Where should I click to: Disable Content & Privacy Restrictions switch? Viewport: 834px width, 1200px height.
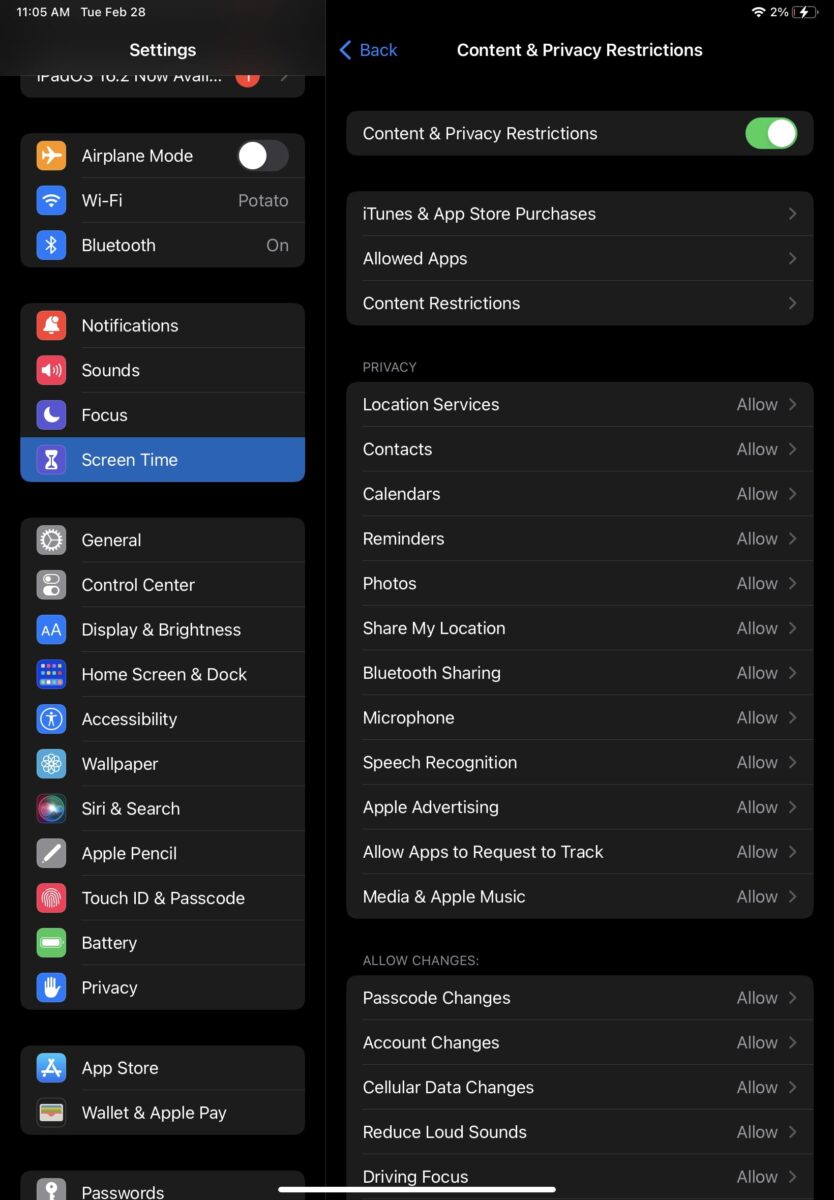[770, 134]
